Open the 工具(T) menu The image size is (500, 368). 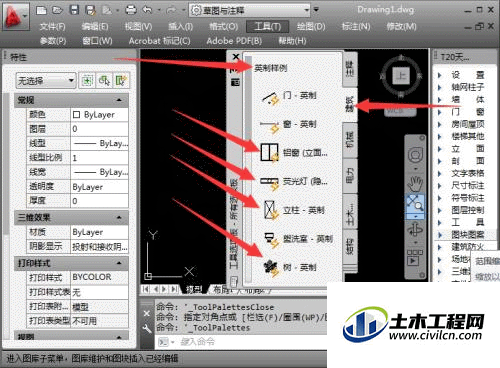coord(267,26)
